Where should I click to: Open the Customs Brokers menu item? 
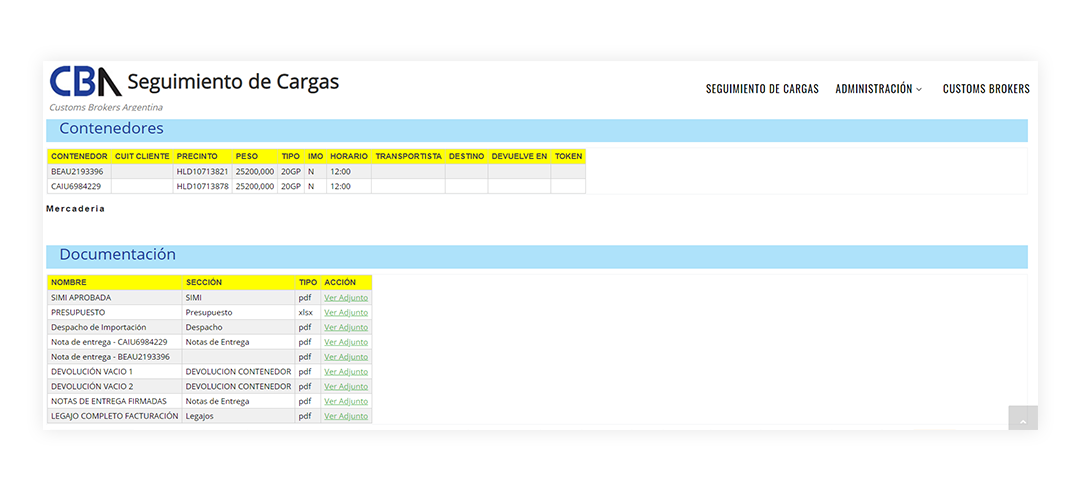click(985, 89)
